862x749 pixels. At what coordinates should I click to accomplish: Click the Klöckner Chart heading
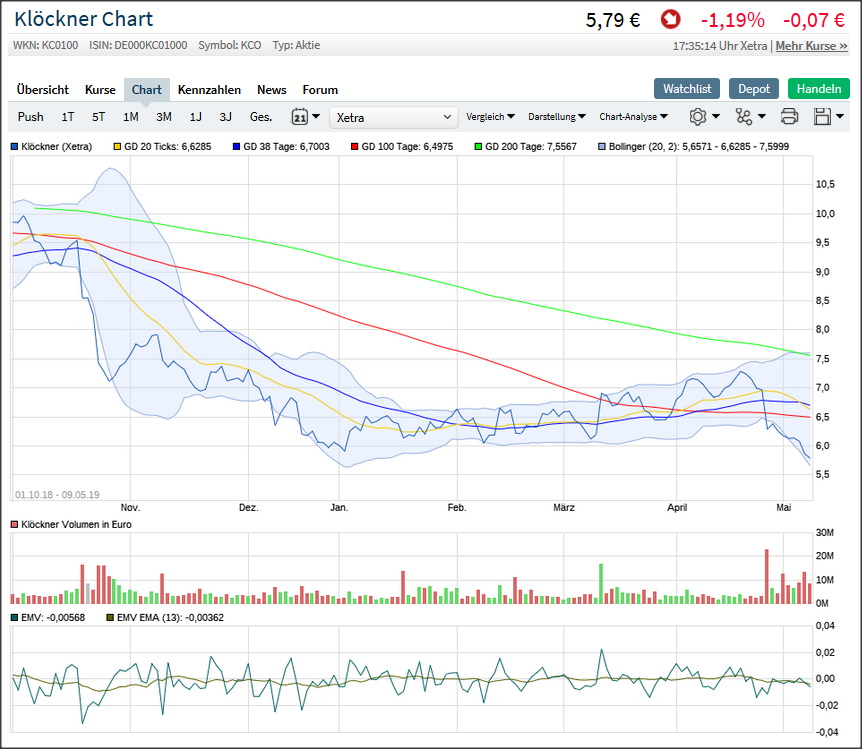tap(84, 19)
